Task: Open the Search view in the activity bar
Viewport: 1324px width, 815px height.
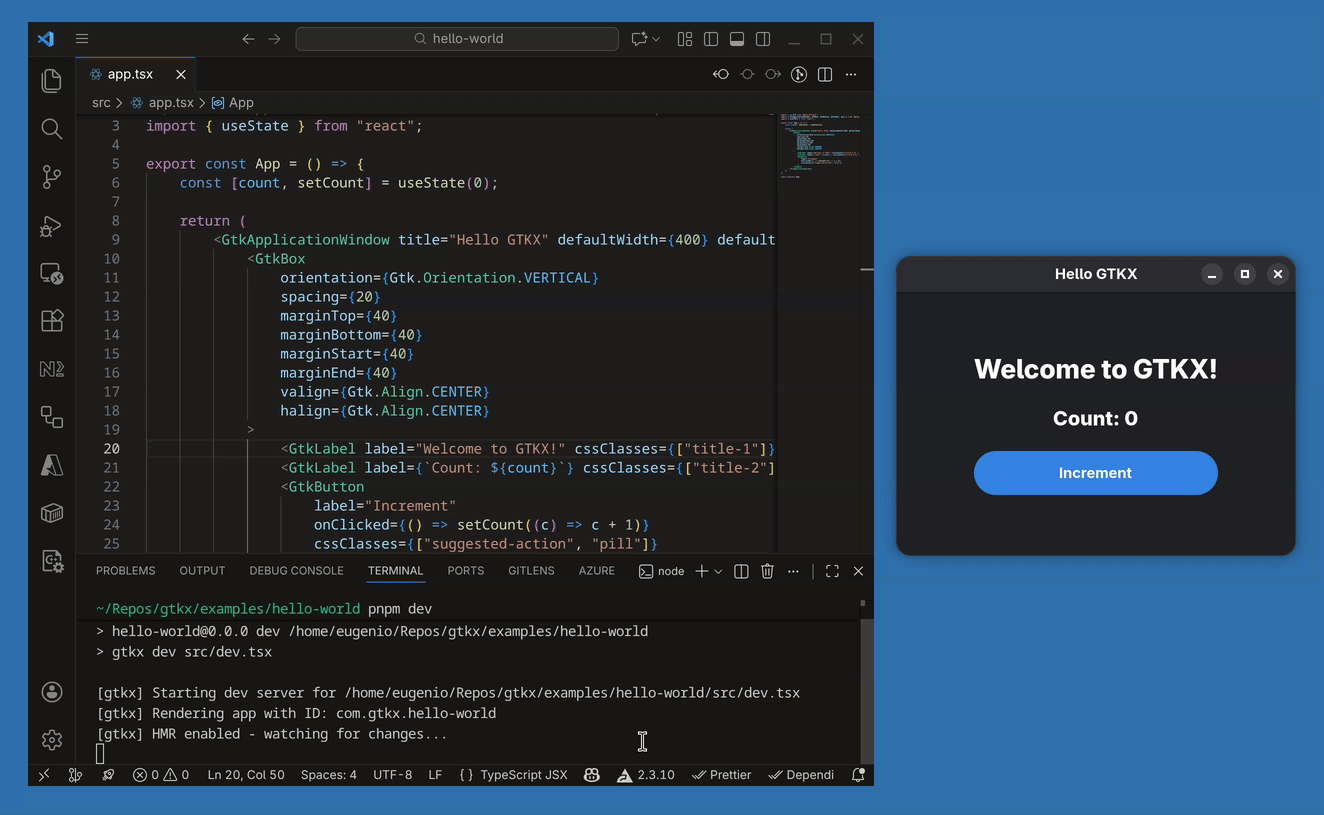Action: 52,129
